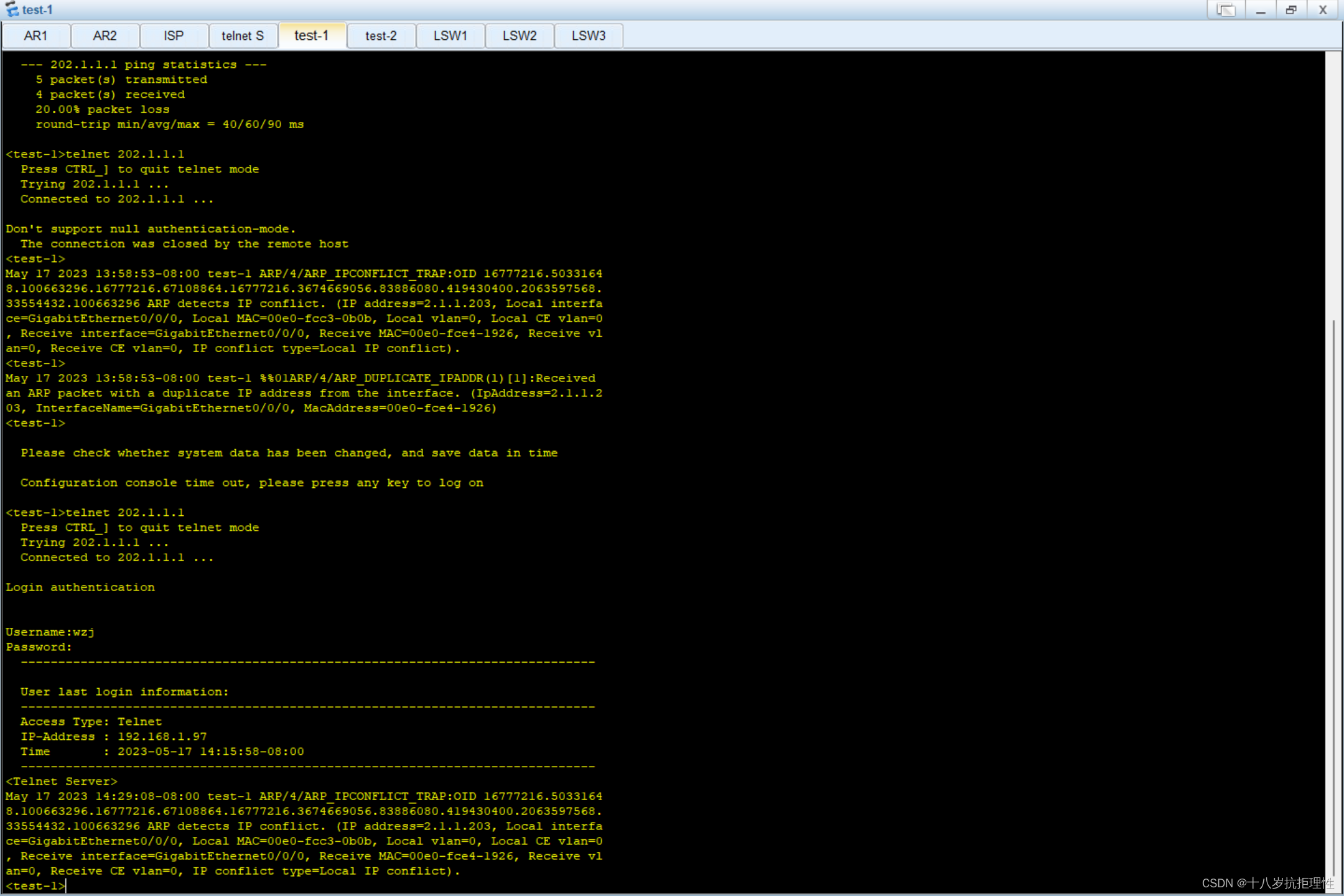1344x896 pixels.
Task: Open the LSW1 switch tab
Action: pos(450,35)
